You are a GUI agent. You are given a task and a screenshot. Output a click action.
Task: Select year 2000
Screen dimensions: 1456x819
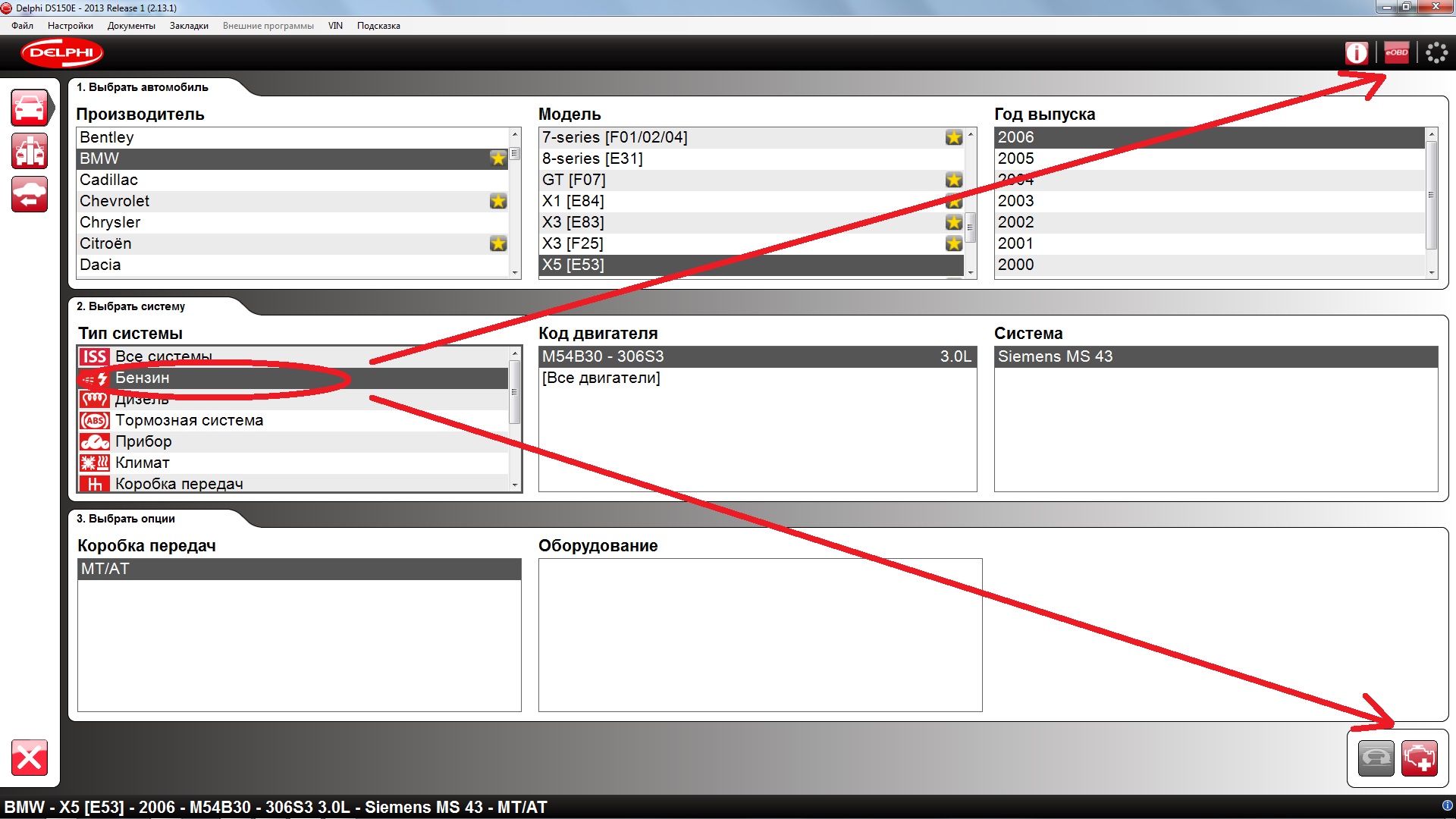(x=1210, y=265)
